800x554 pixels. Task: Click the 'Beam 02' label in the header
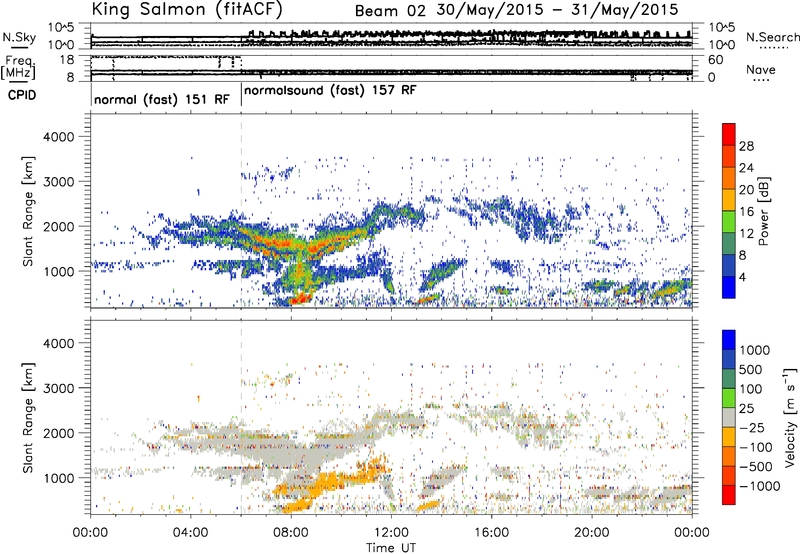390,11
